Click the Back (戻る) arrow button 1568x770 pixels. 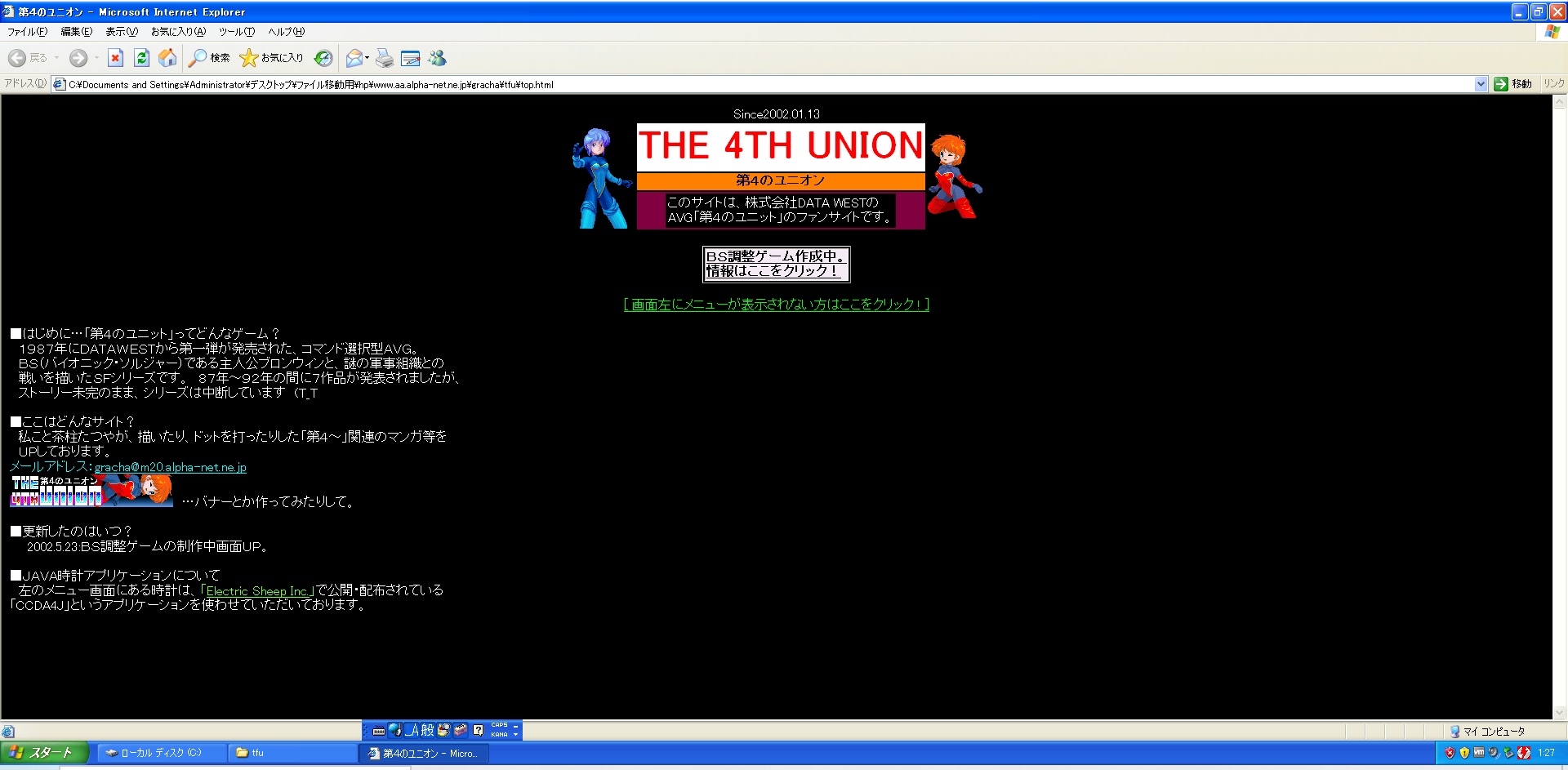27,58
